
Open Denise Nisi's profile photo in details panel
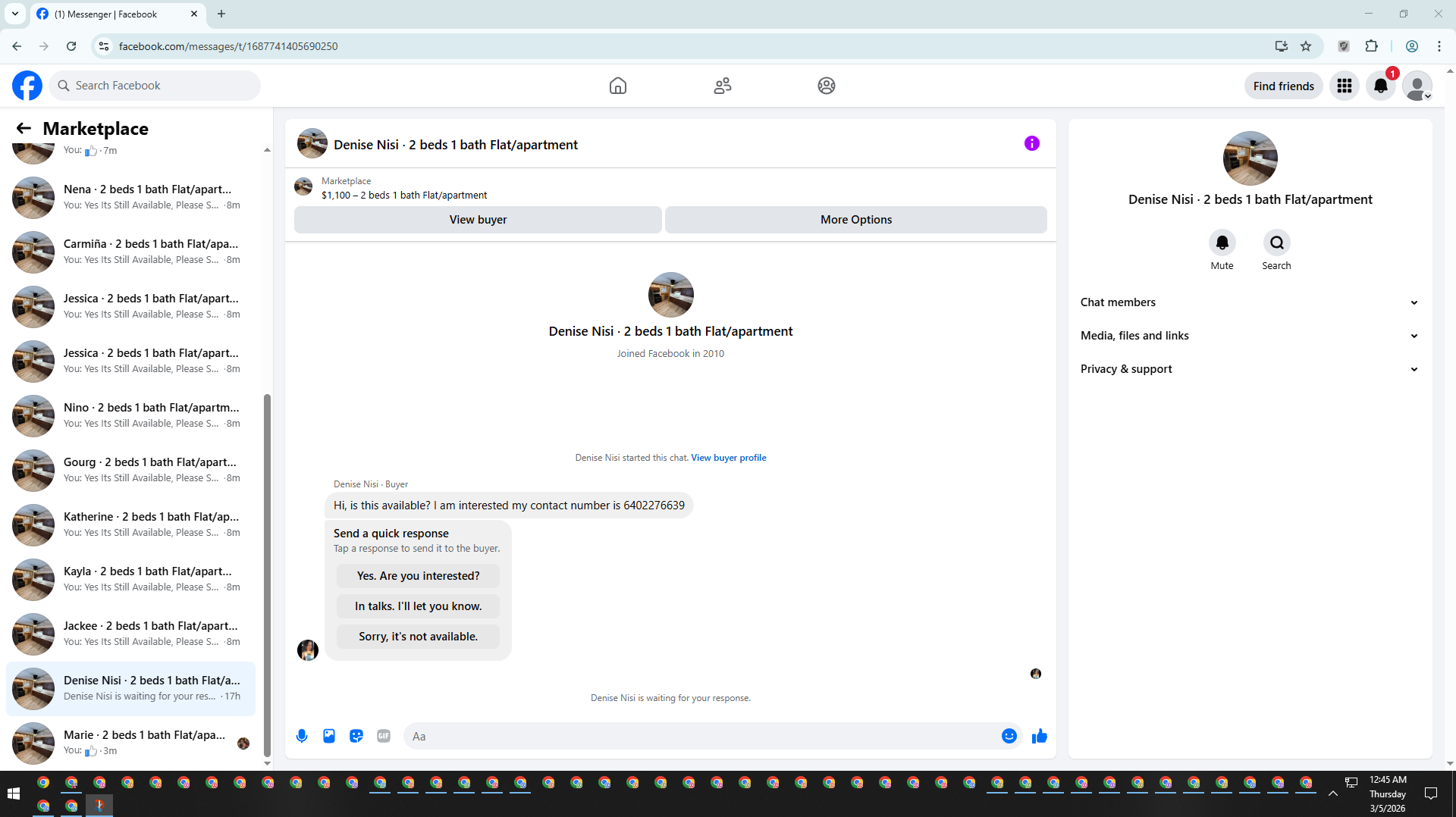pyautogui.click(x=1250, y=158)
